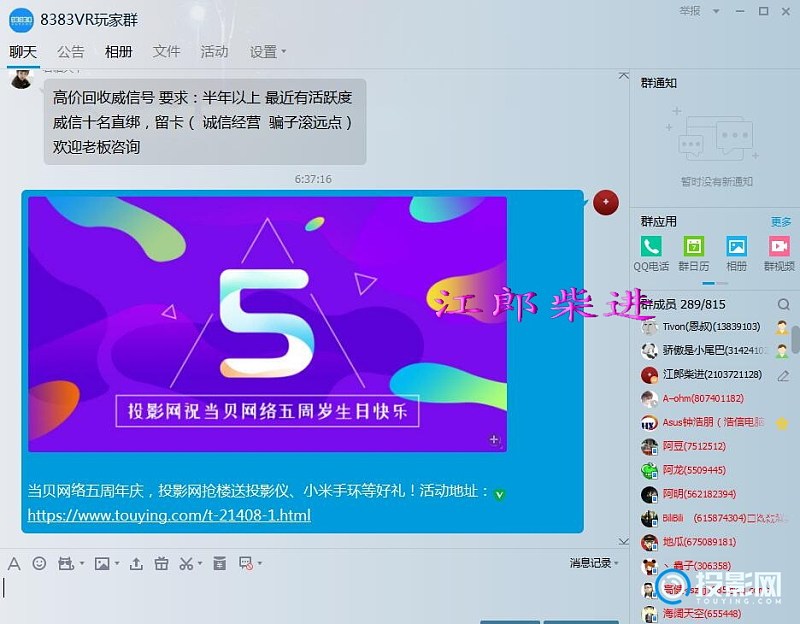This screenshot has height=624, width=800.
Task: Select member Asus钟浩朋
Action: (713, 422)
